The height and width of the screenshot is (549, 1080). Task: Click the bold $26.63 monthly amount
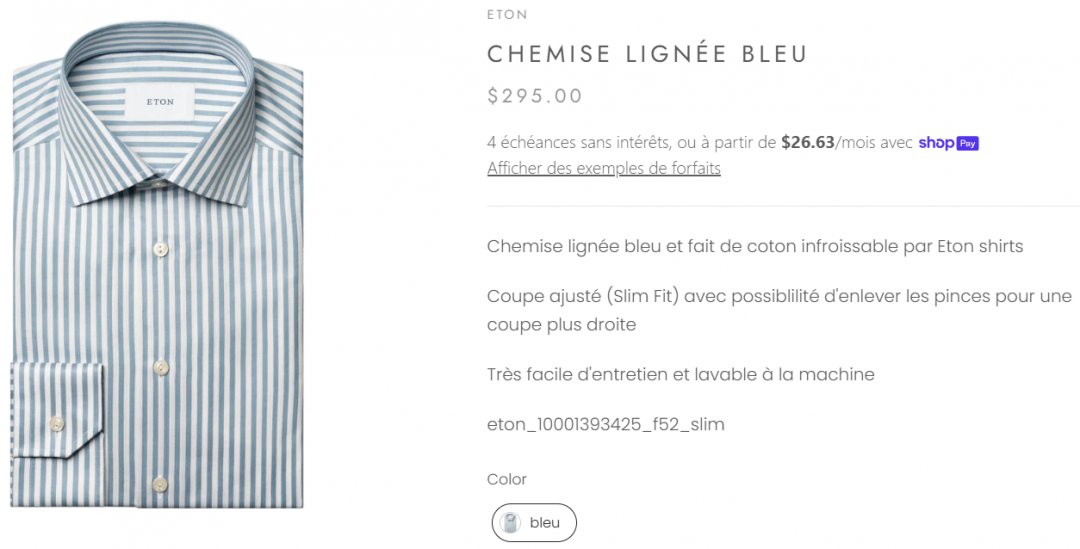pyautogui.click(x=807, y=143)
